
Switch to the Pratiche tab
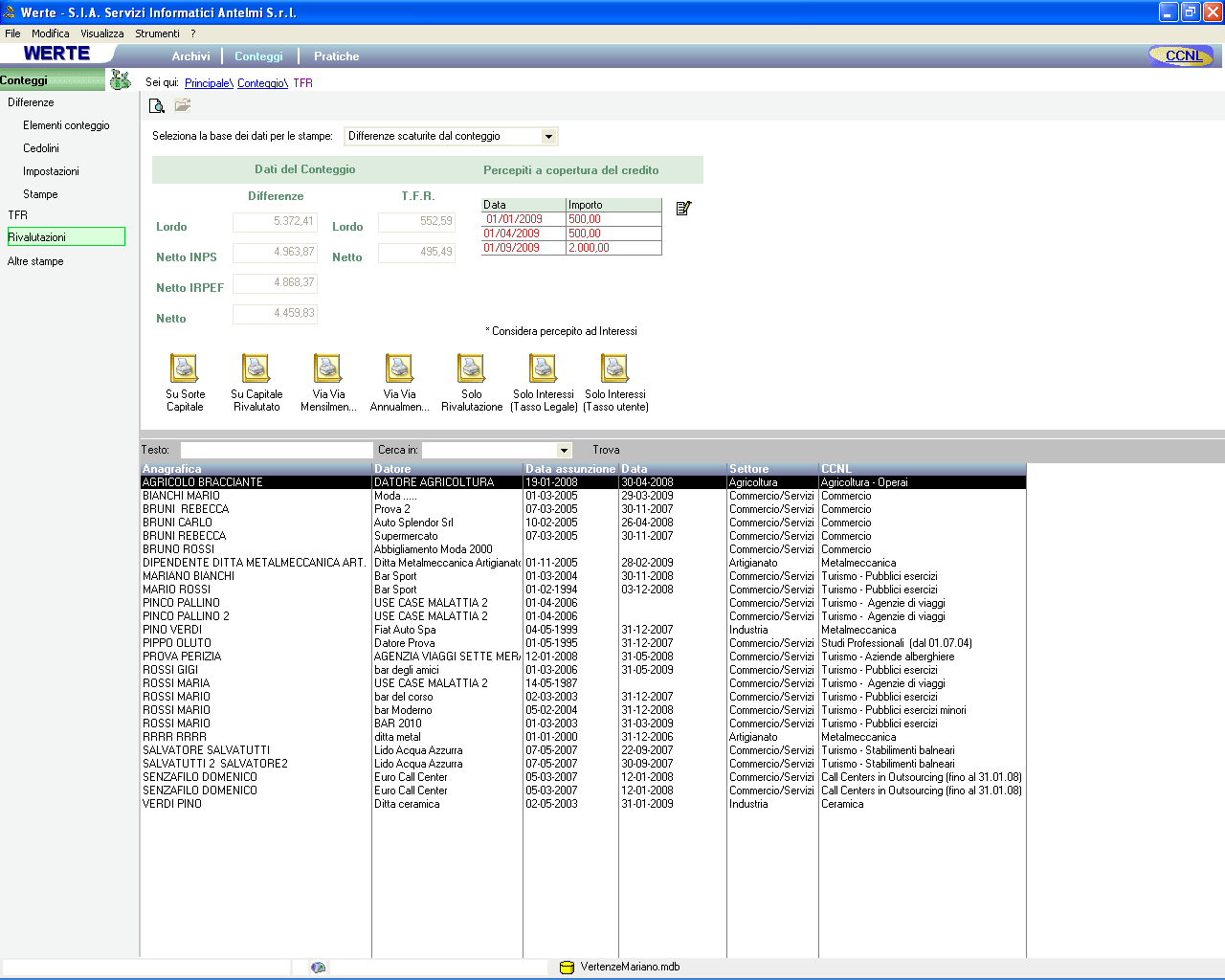[x=336, y=56]
